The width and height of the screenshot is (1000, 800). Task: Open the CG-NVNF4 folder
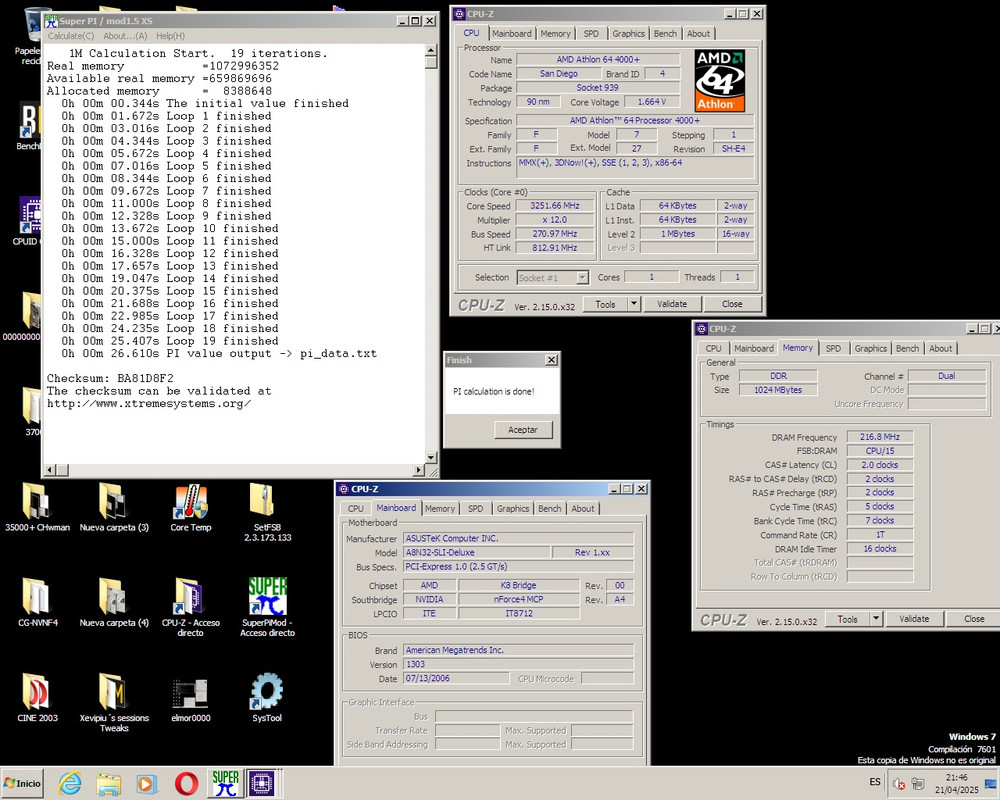[x=37, y=602]
